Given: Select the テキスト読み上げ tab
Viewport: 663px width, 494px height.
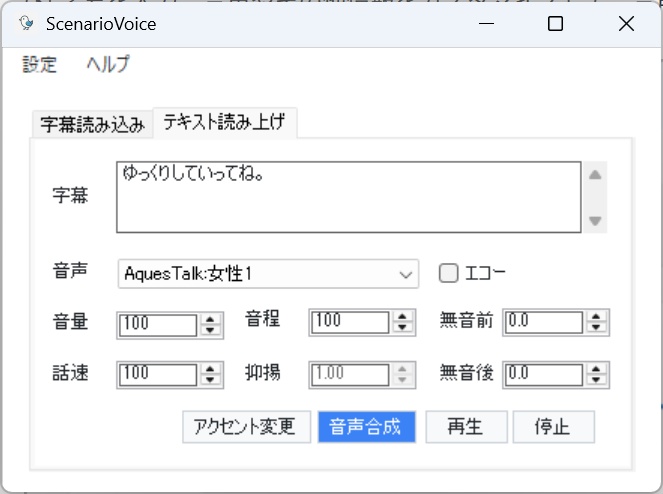Looking at the screenshot, I should pos(225,122).
